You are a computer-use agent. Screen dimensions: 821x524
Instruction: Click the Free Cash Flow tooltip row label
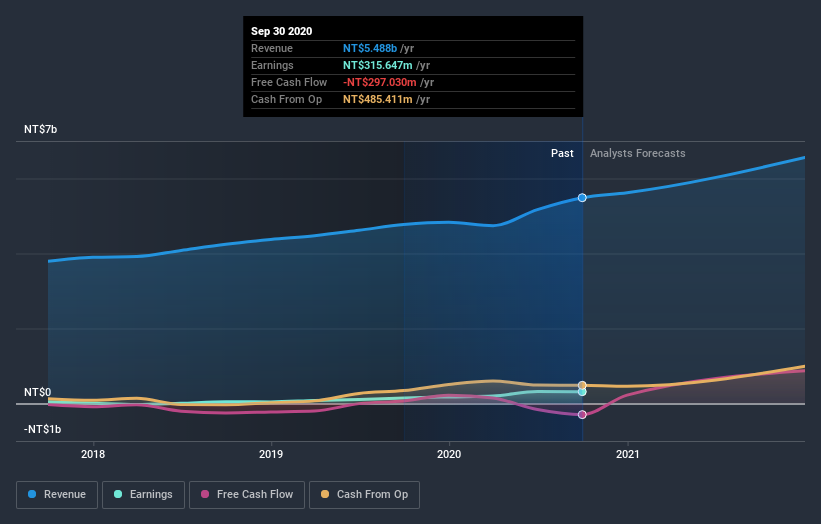point(289,82)
